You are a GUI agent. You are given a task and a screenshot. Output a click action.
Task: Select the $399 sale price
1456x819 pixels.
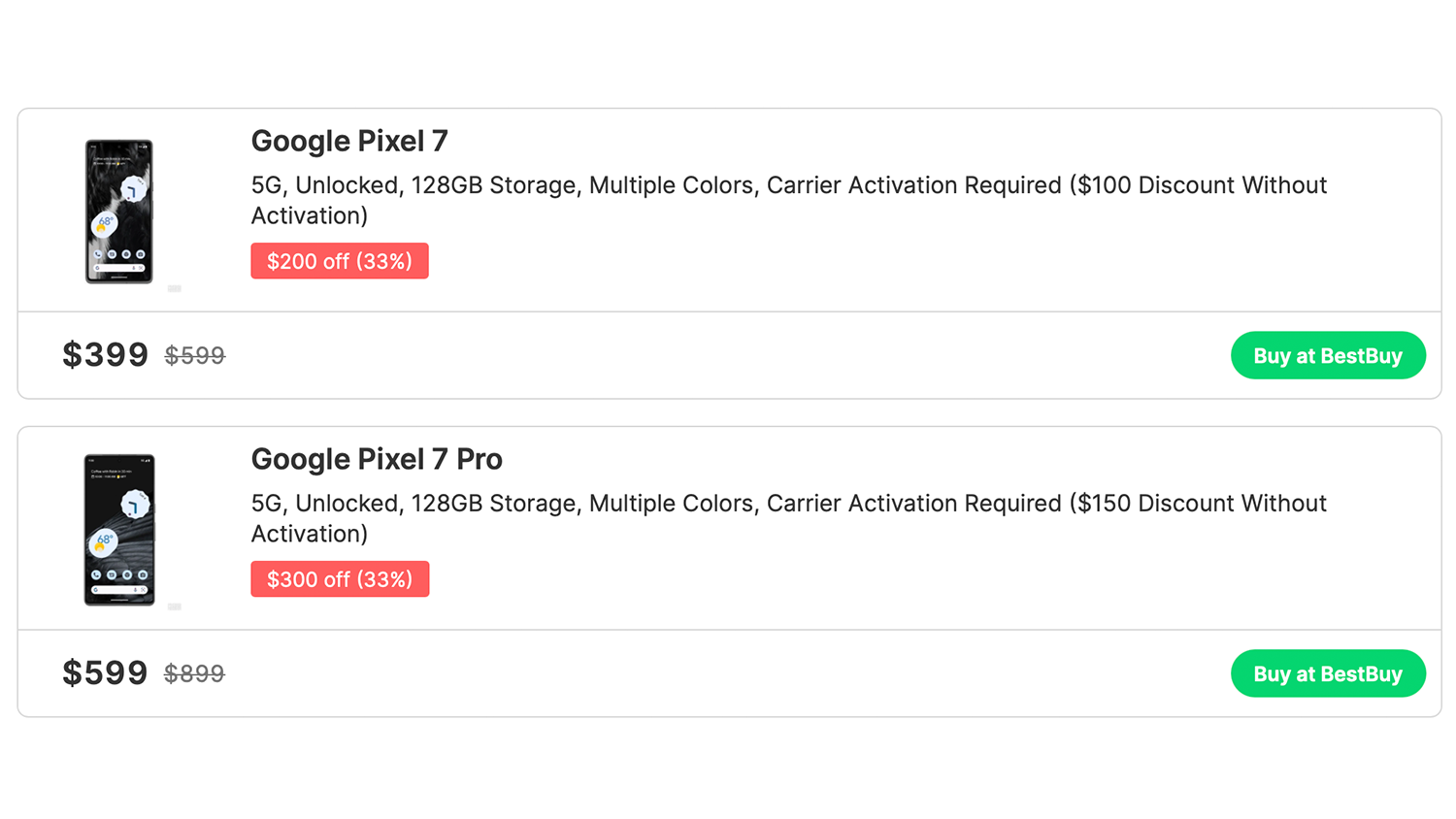point(105,355)
